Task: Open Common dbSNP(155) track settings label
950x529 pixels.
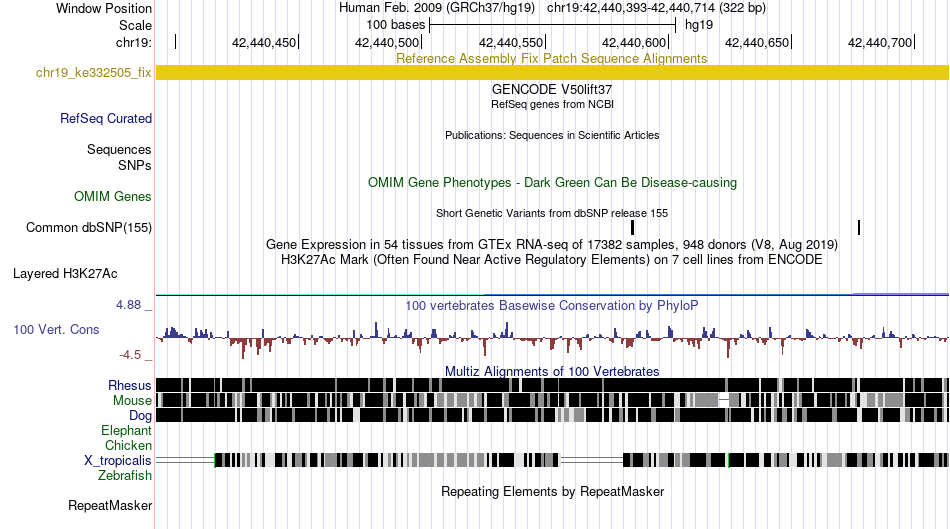Action: pos(89,227)
